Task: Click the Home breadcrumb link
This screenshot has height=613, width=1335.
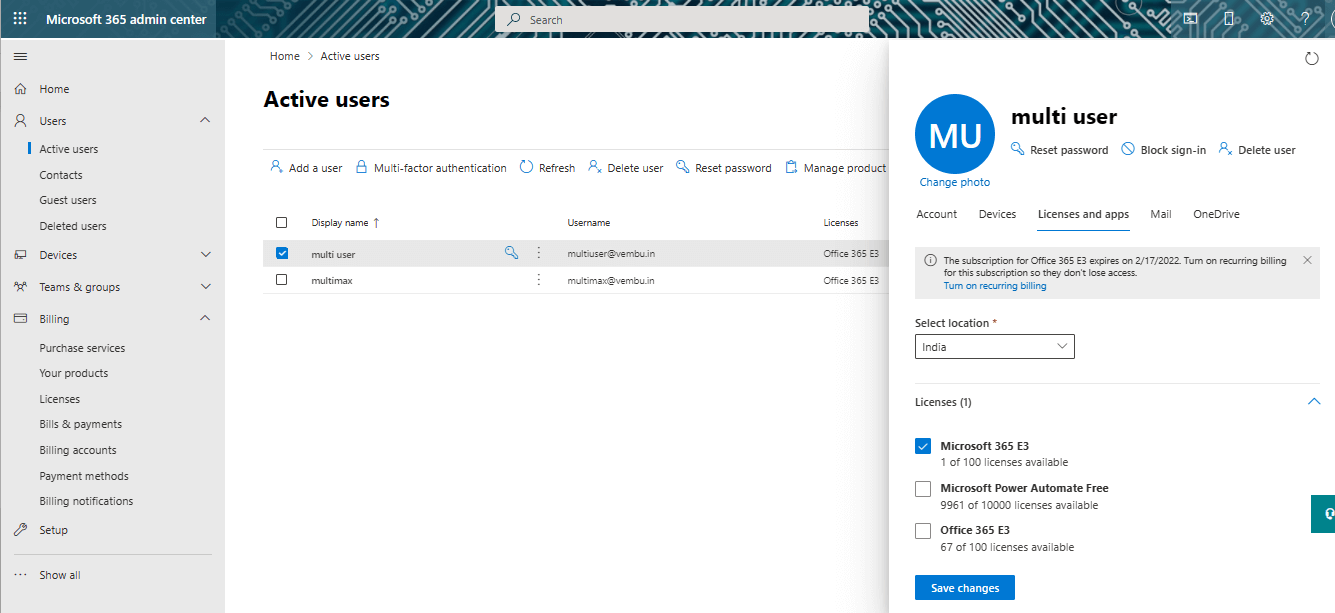Action: coord(285,56)
